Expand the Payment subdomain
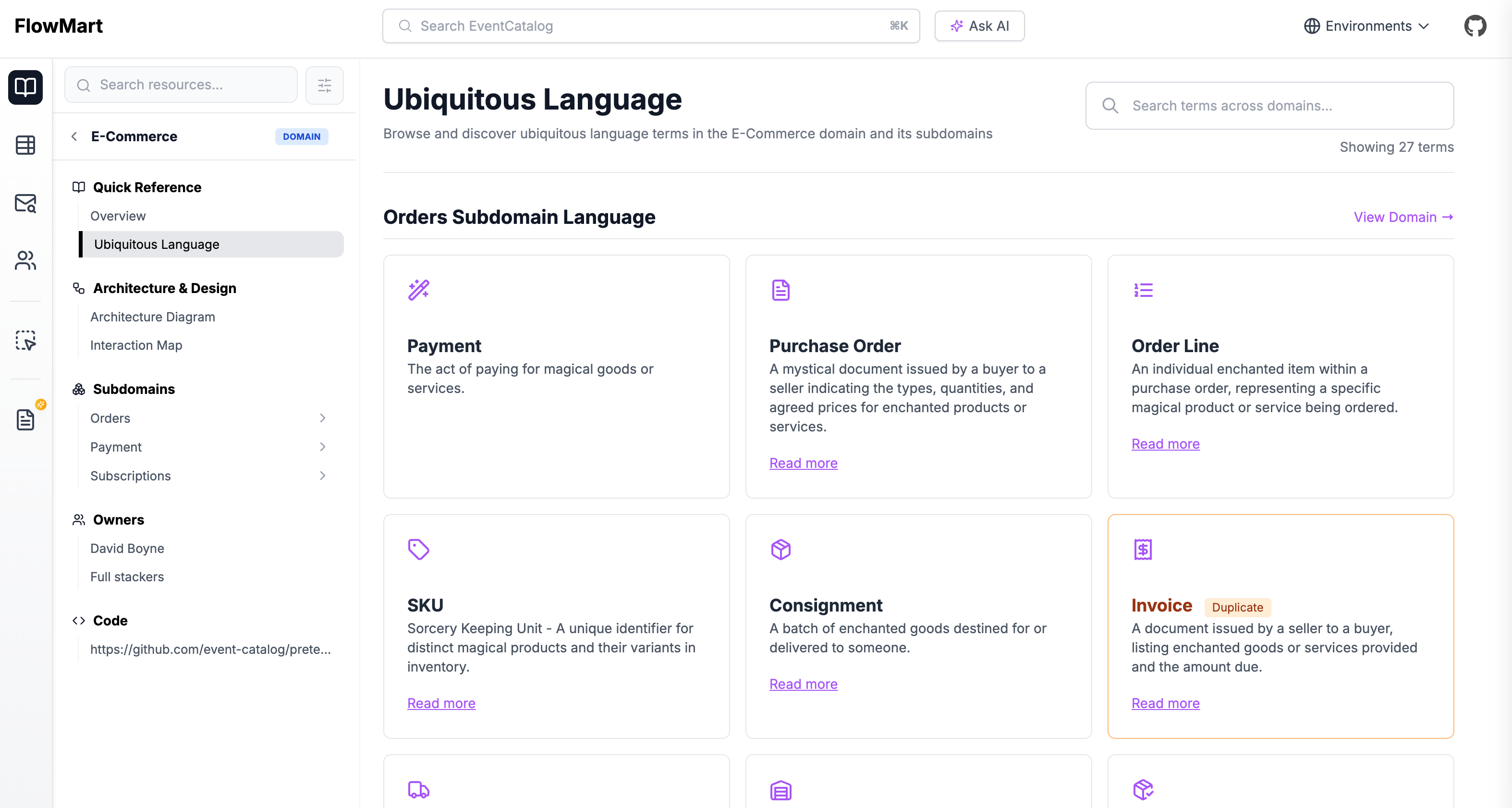 pos(322,446)
